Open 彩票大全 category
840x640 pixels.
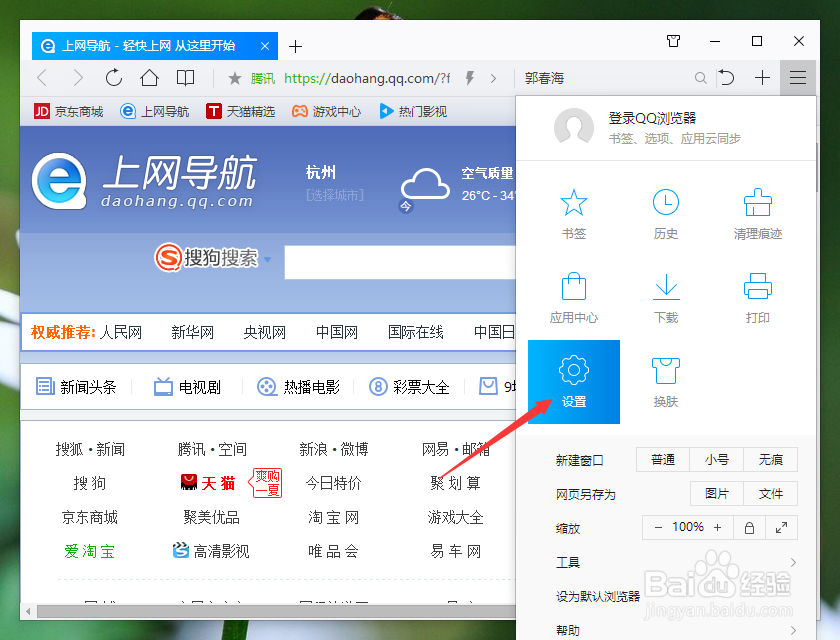click(409, 387)
